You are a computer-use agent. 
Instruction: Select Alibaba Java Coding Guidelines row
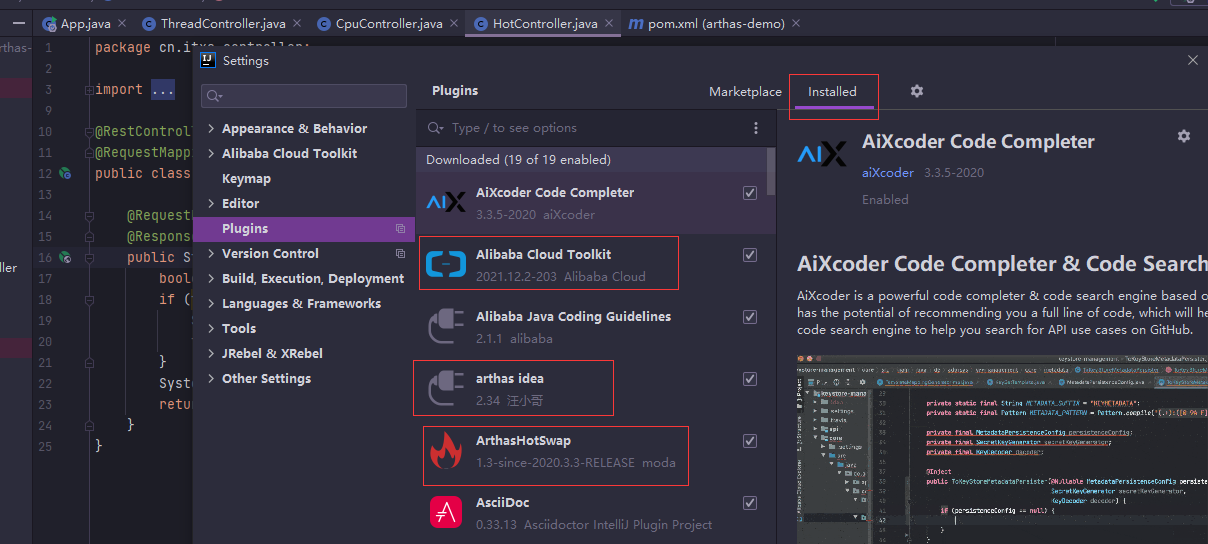[591, 327]
